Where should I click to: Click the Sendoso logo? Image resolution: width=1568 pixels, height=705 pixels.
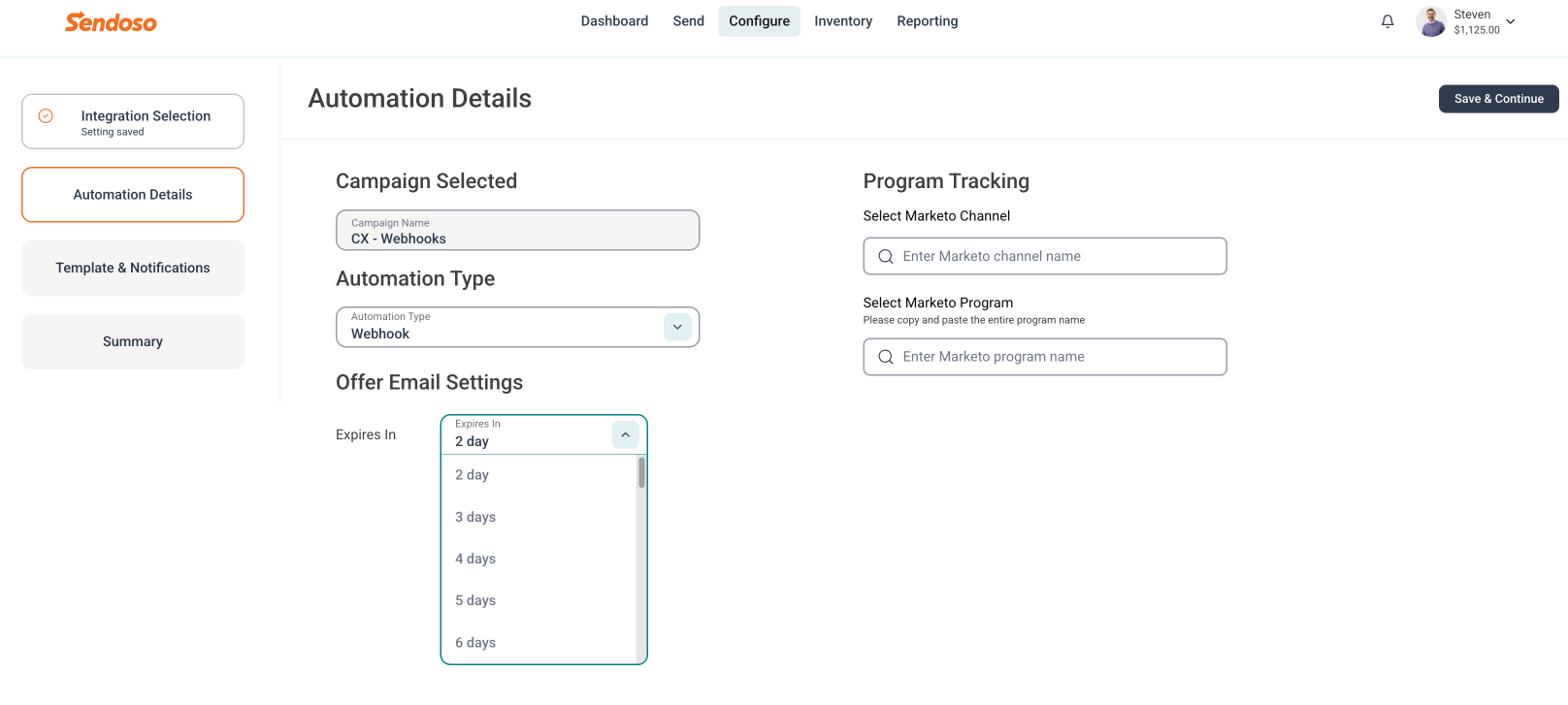click(x=111, y=21)
